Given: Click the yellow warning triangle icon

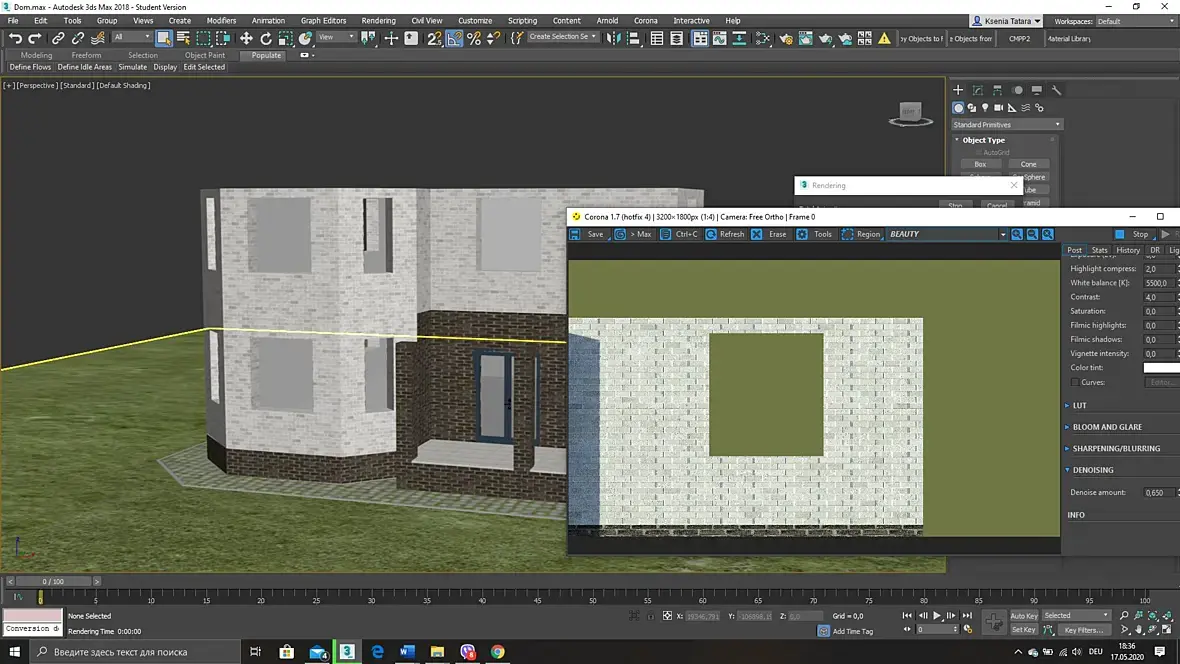Looking at the screenshot, I should 884,38.
